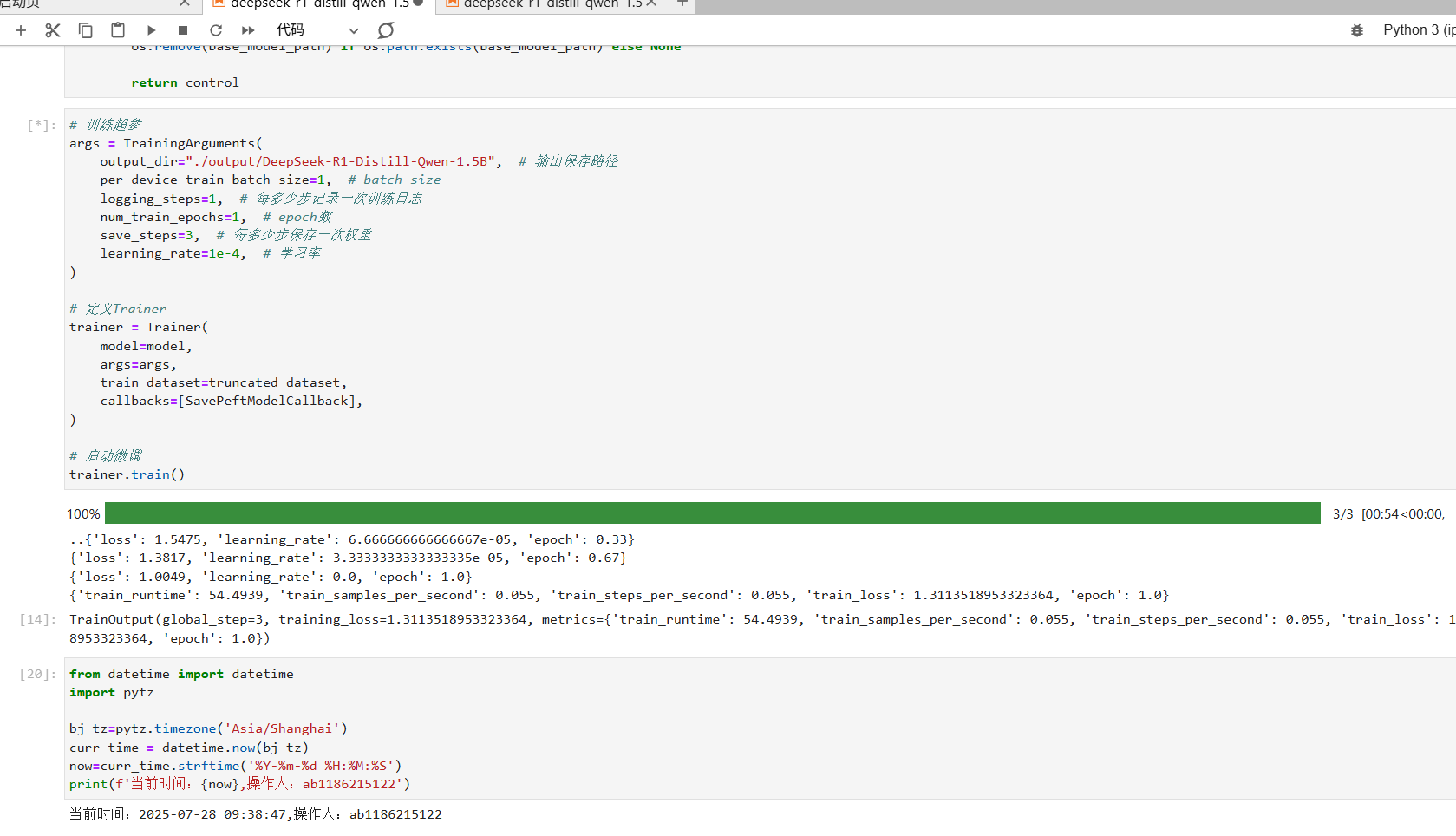Open a new launcher tab with plus
The width and height of the screenshot is (1456, 836).
[682, 4]
